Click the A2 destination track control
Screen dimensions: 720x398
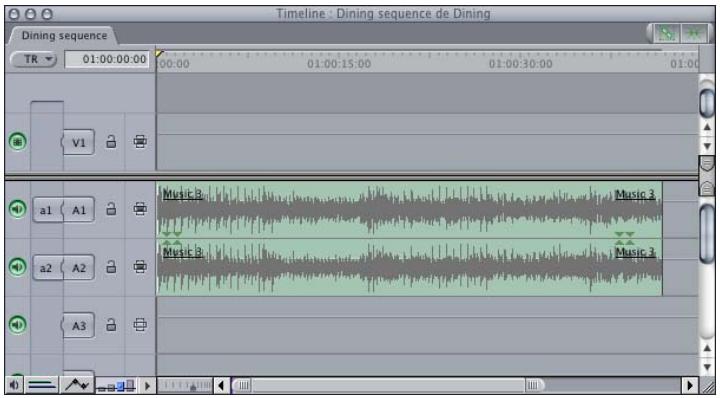tap(79, 268)
